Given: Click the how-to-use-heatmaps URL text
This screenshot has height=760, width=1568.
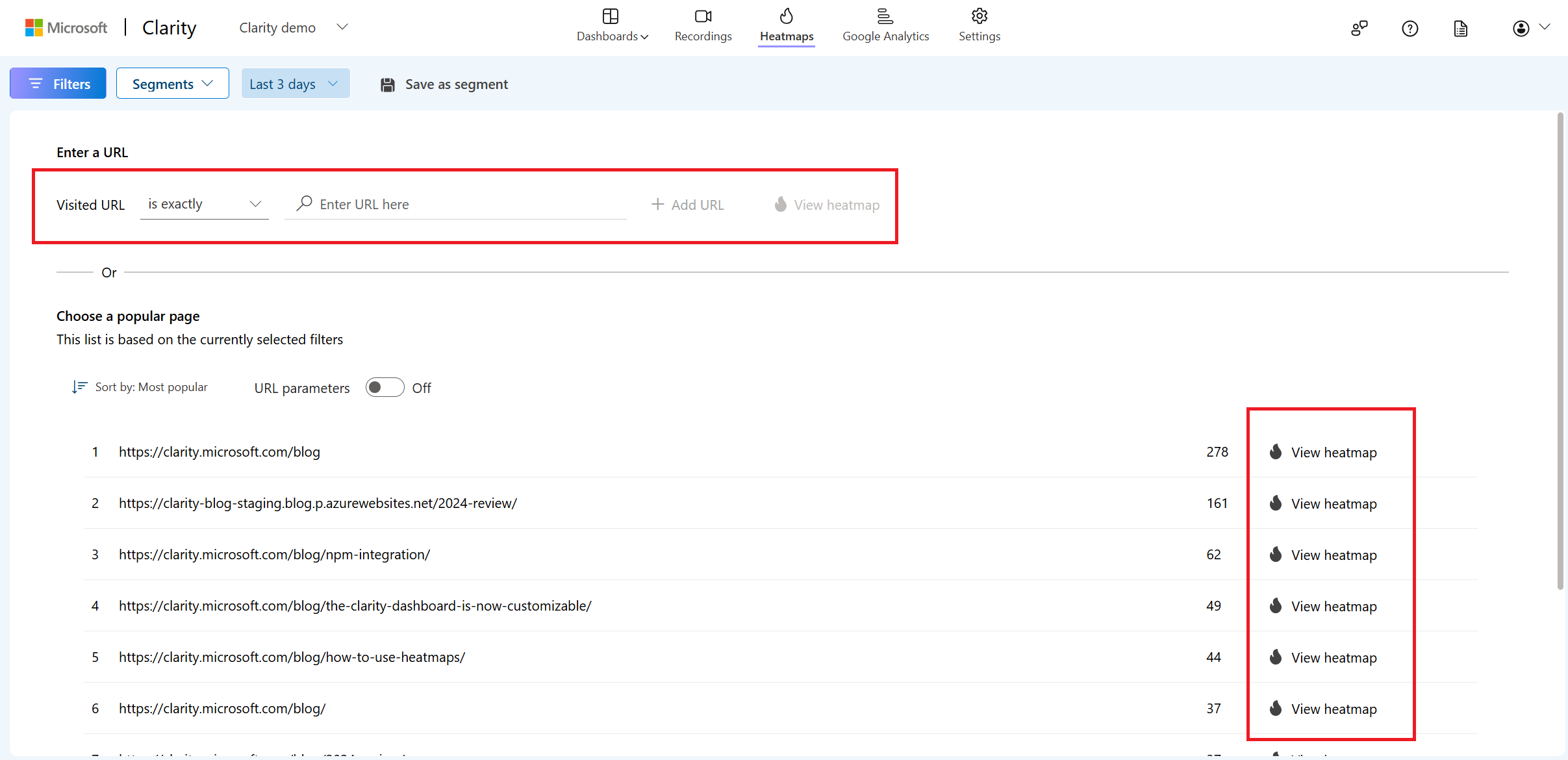Looking at the screenshot, I should point(292,657).
